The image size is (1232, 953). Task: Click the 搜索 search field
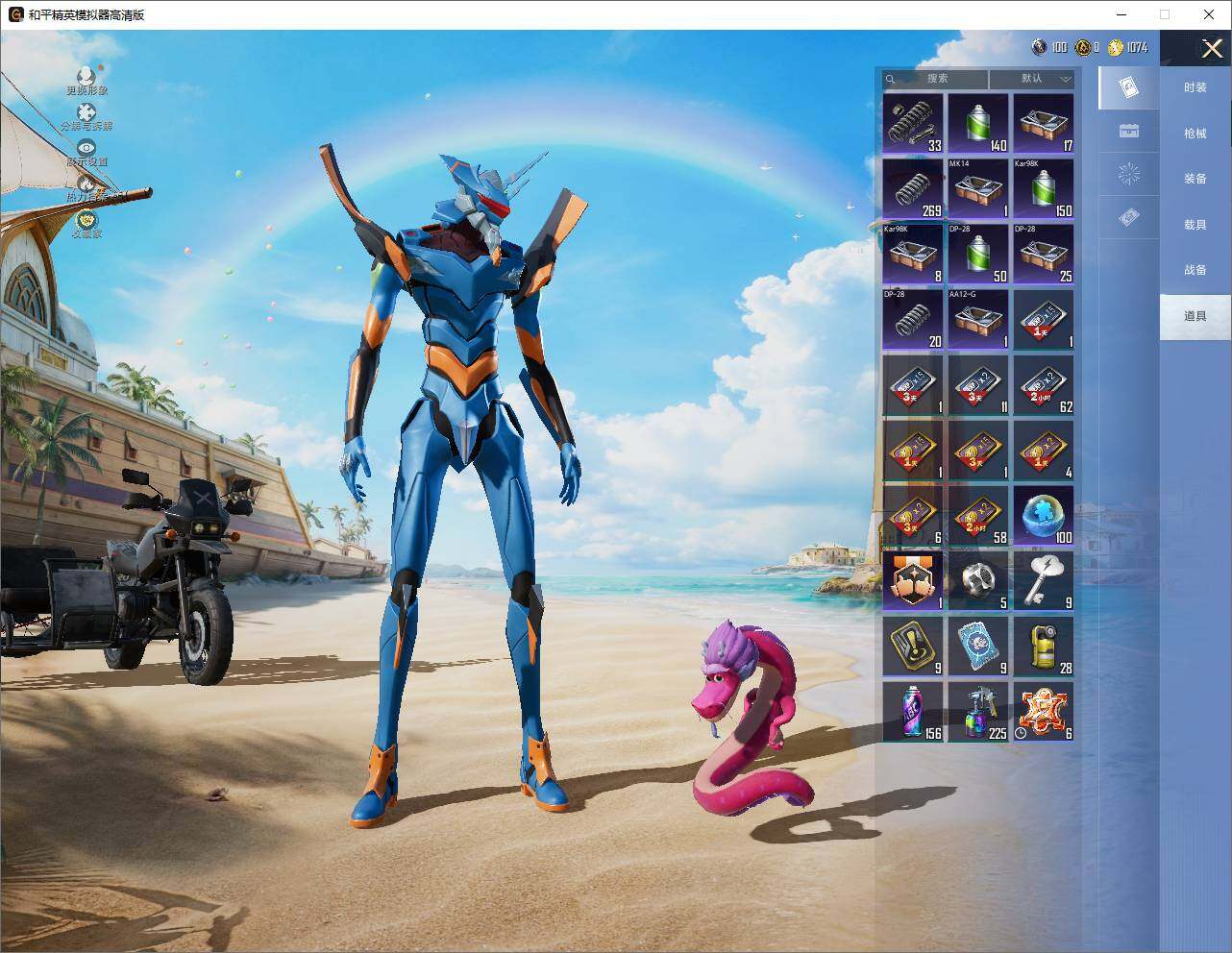936,79
